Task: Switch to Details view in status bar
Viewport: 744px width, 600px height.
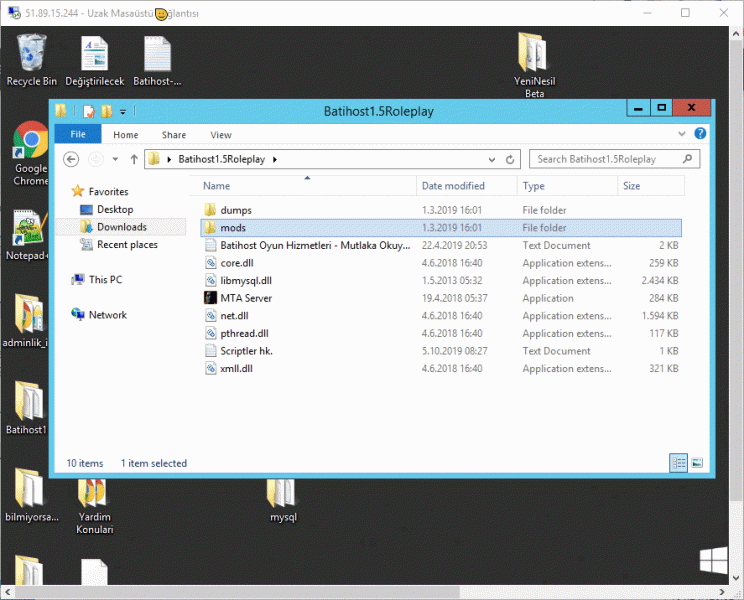Action: coord(679,463)
